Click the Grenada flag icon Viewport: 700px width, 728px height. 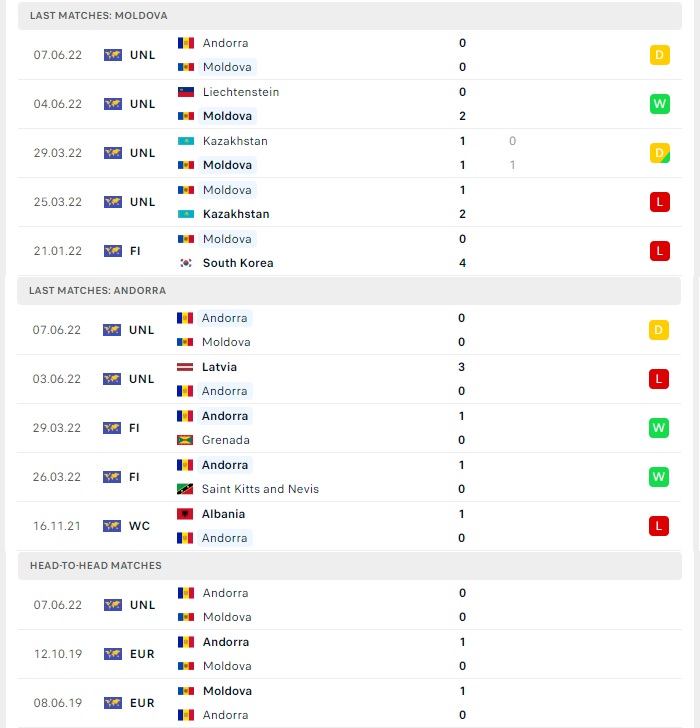click(x=185, y=440)
